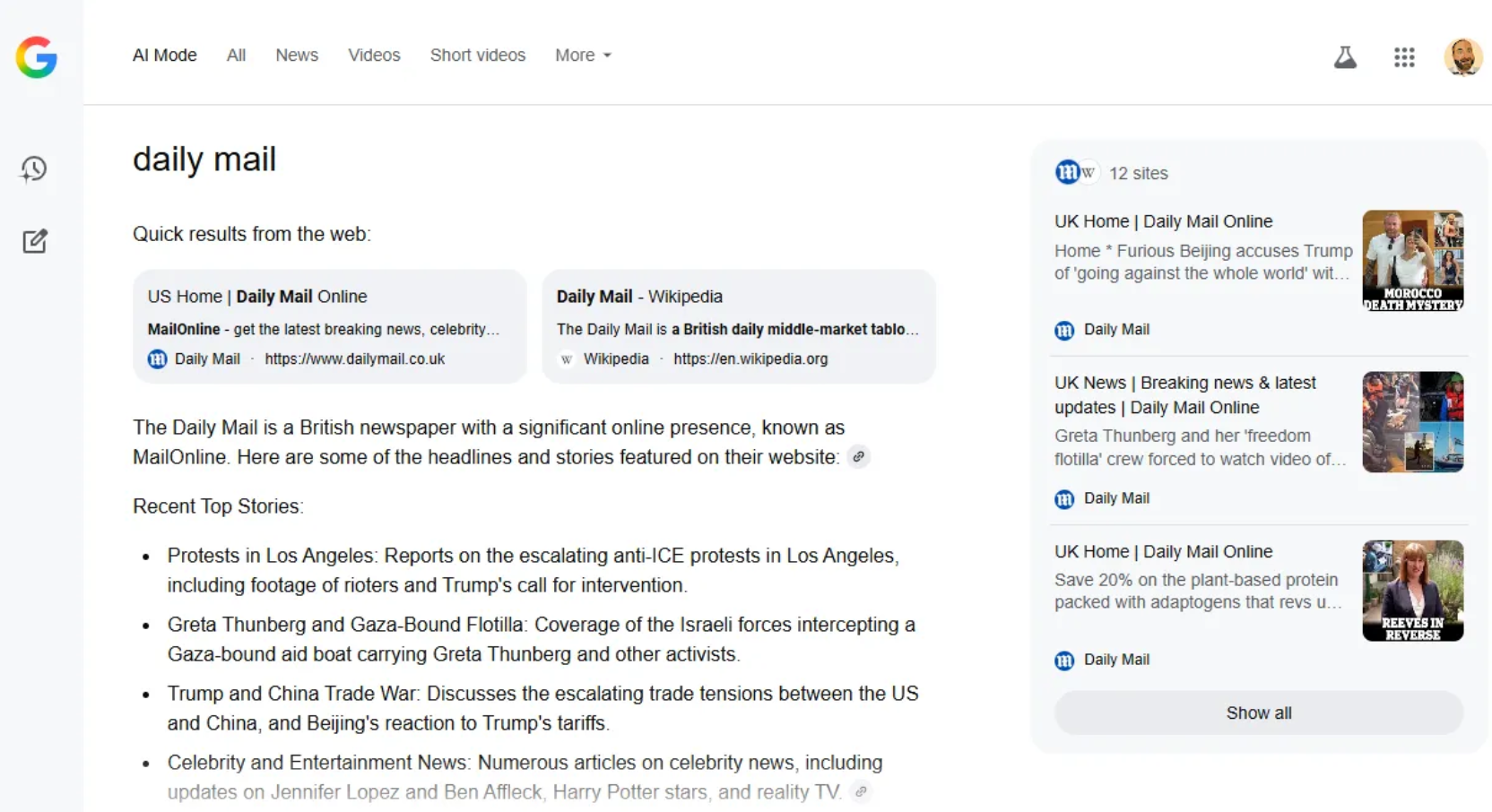Click the link icon after the MailOnline summary
The image size is (1492, 812).
coord(859,457)
